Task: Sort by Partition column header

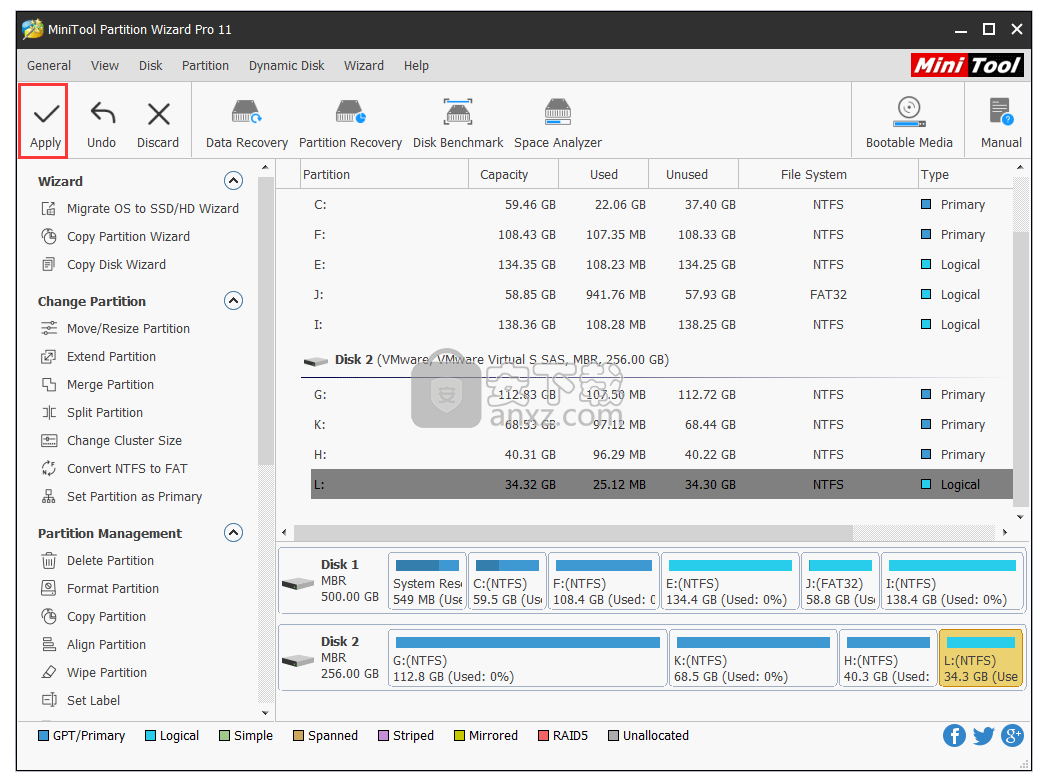Action: tap(384, 175)
